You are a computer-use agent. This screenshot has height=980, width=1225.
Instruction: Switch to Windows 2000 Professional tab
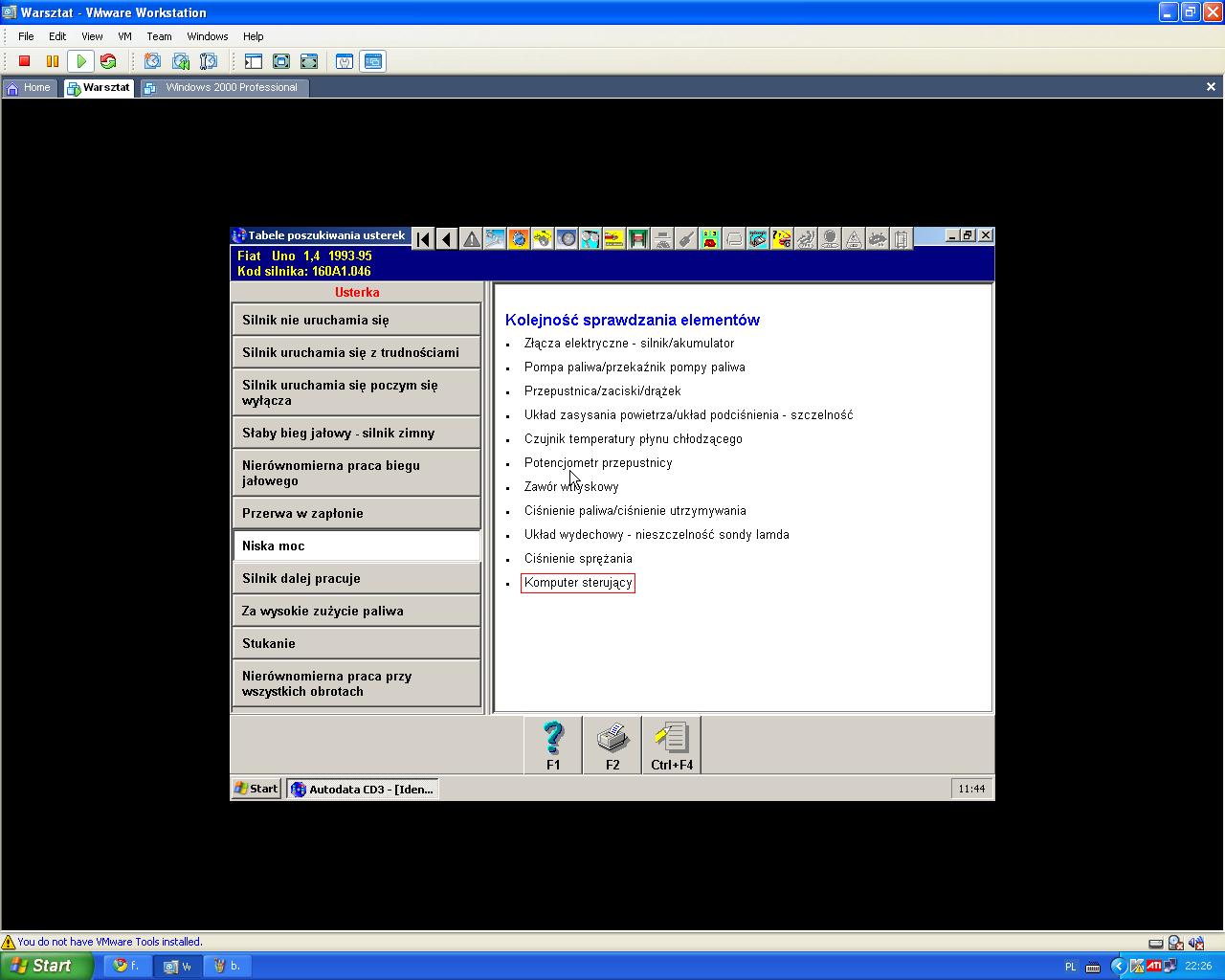[x=223, y=88]
